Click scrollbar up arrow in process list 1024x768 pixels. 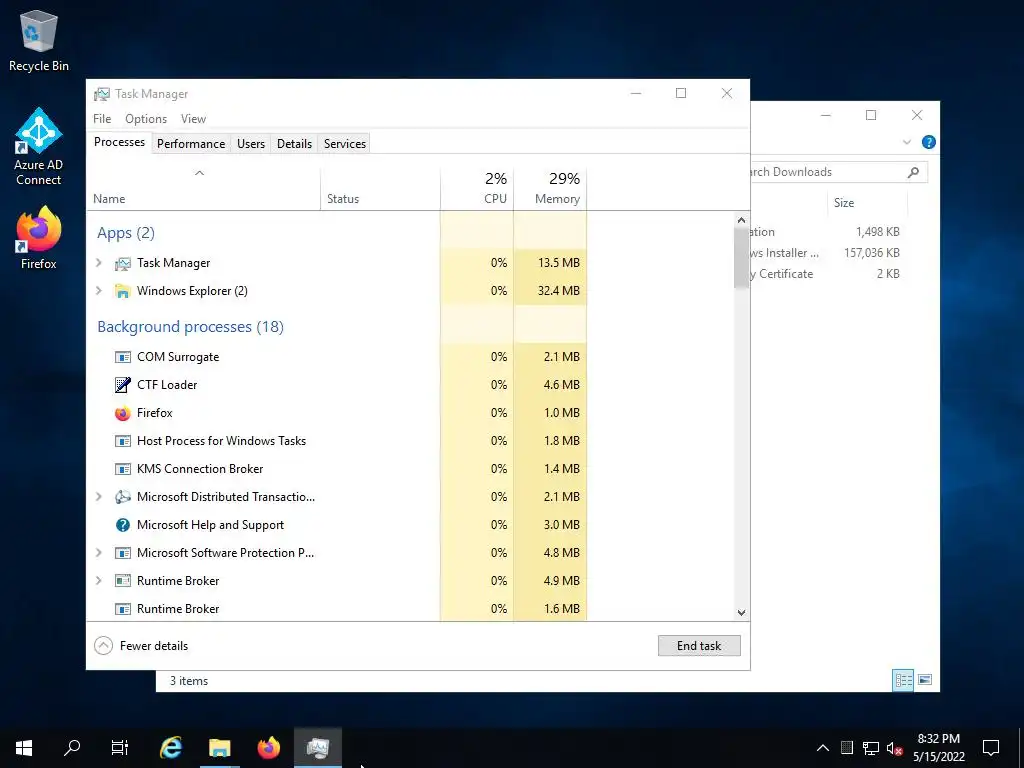click(741, 220)
